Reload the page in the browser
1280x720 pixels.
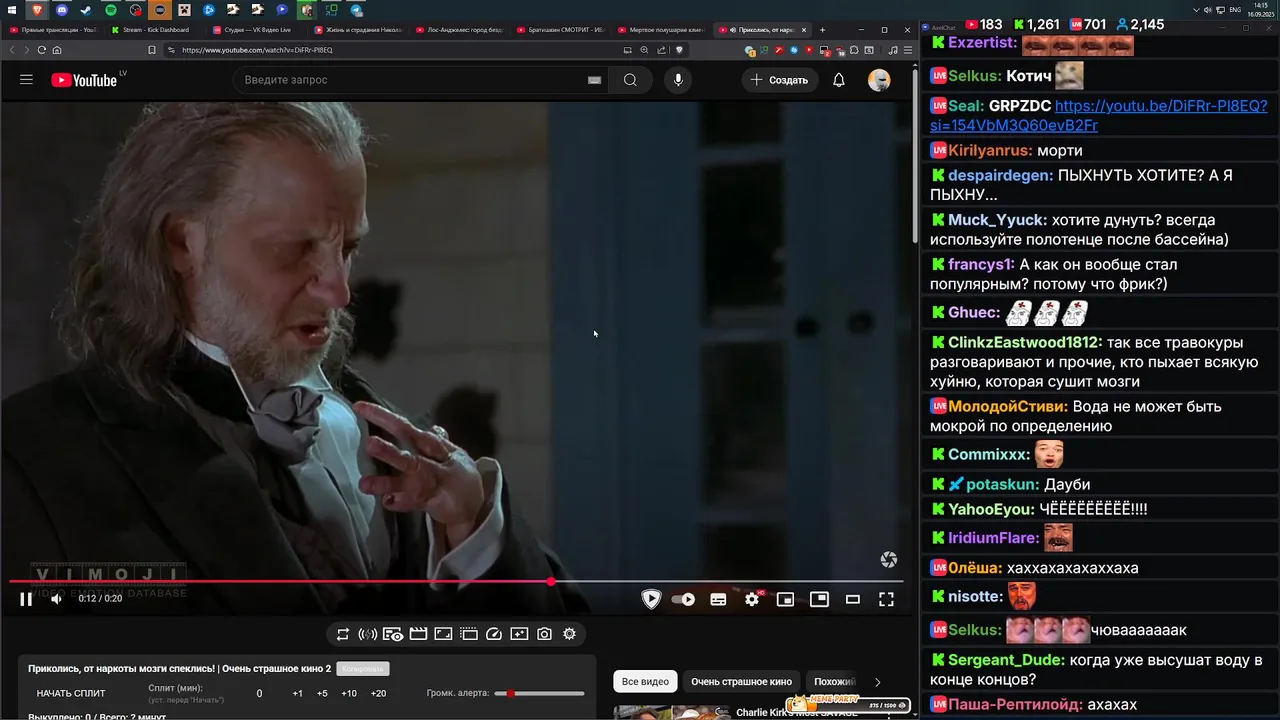(41, 50)
